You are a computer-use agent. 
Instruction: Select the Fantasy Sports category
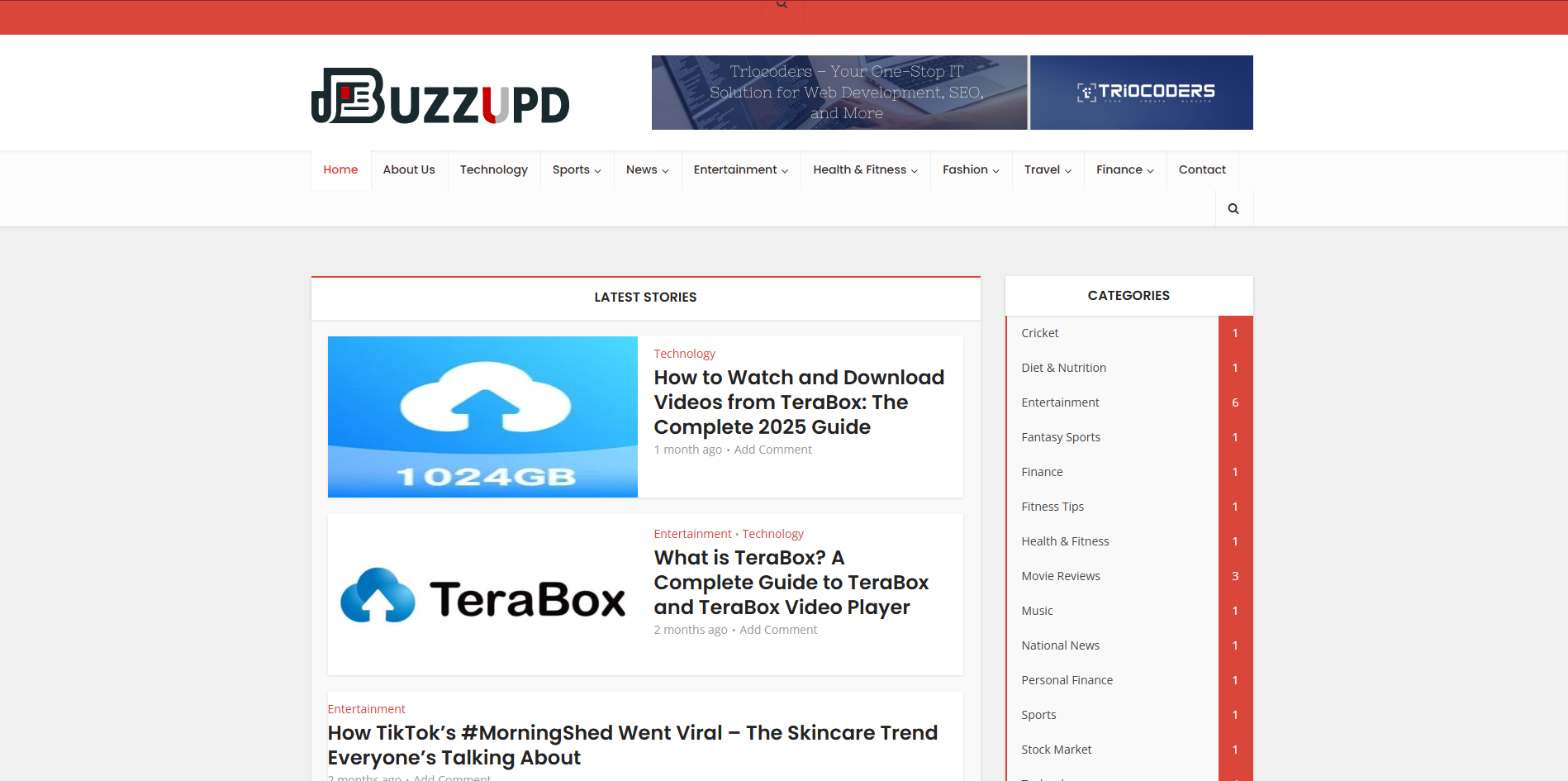click(x=1061, y=437)
